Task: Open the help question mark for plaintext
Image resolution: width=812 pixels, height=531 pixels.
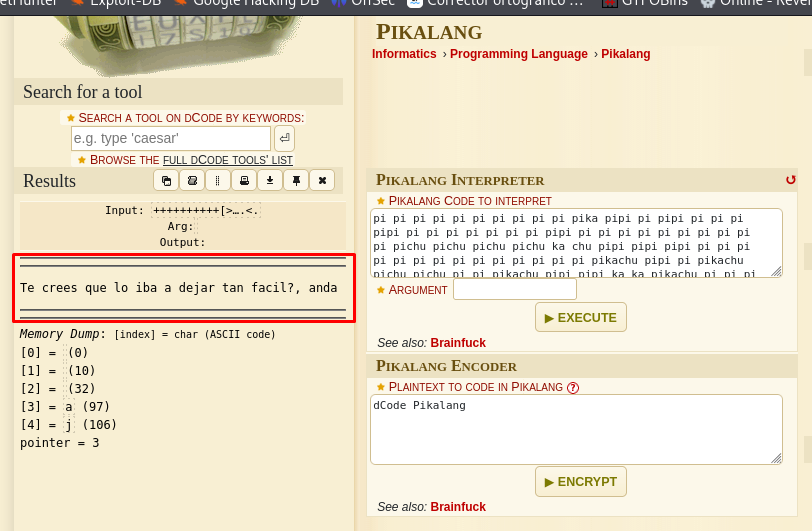Action: point(573,388)
